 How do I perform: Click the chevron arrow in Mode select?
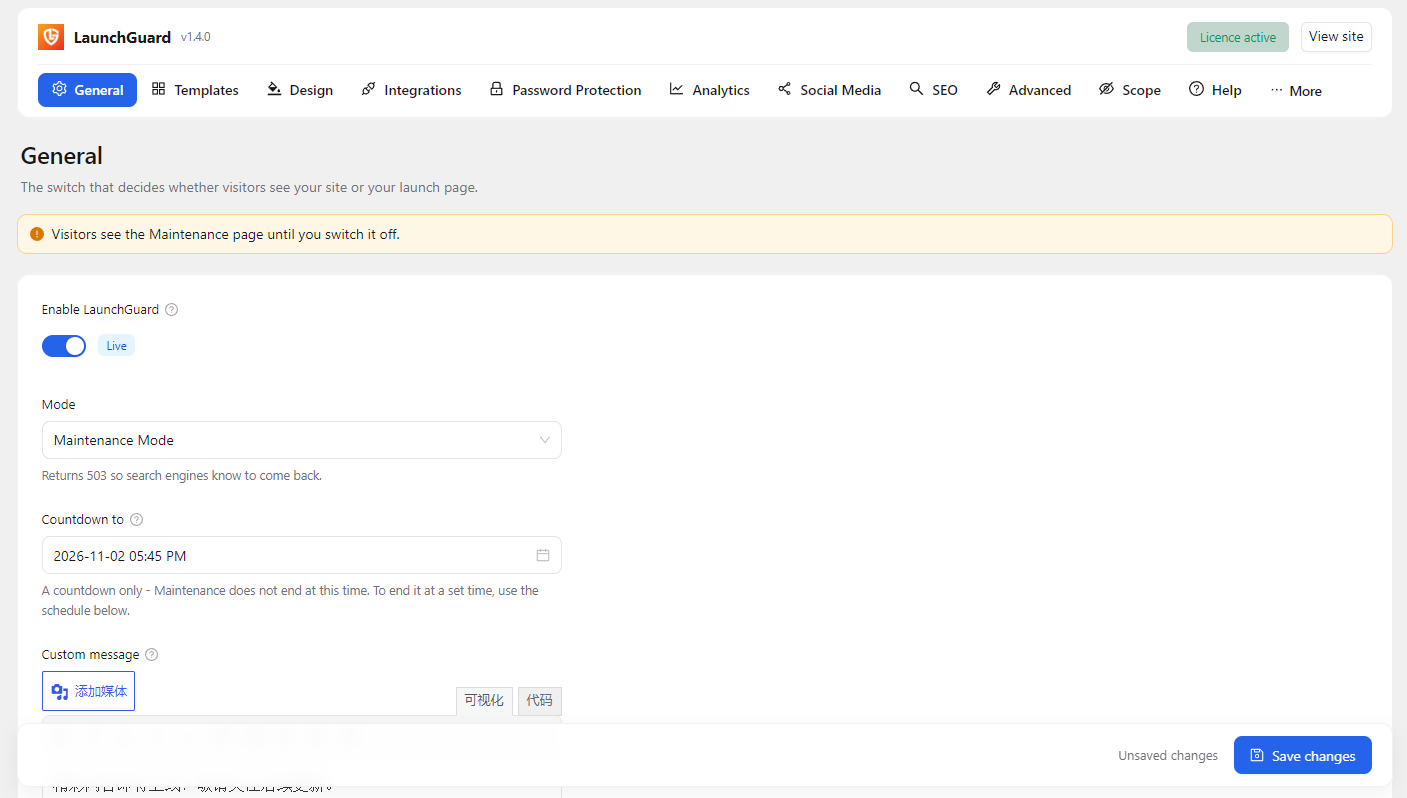545,440
